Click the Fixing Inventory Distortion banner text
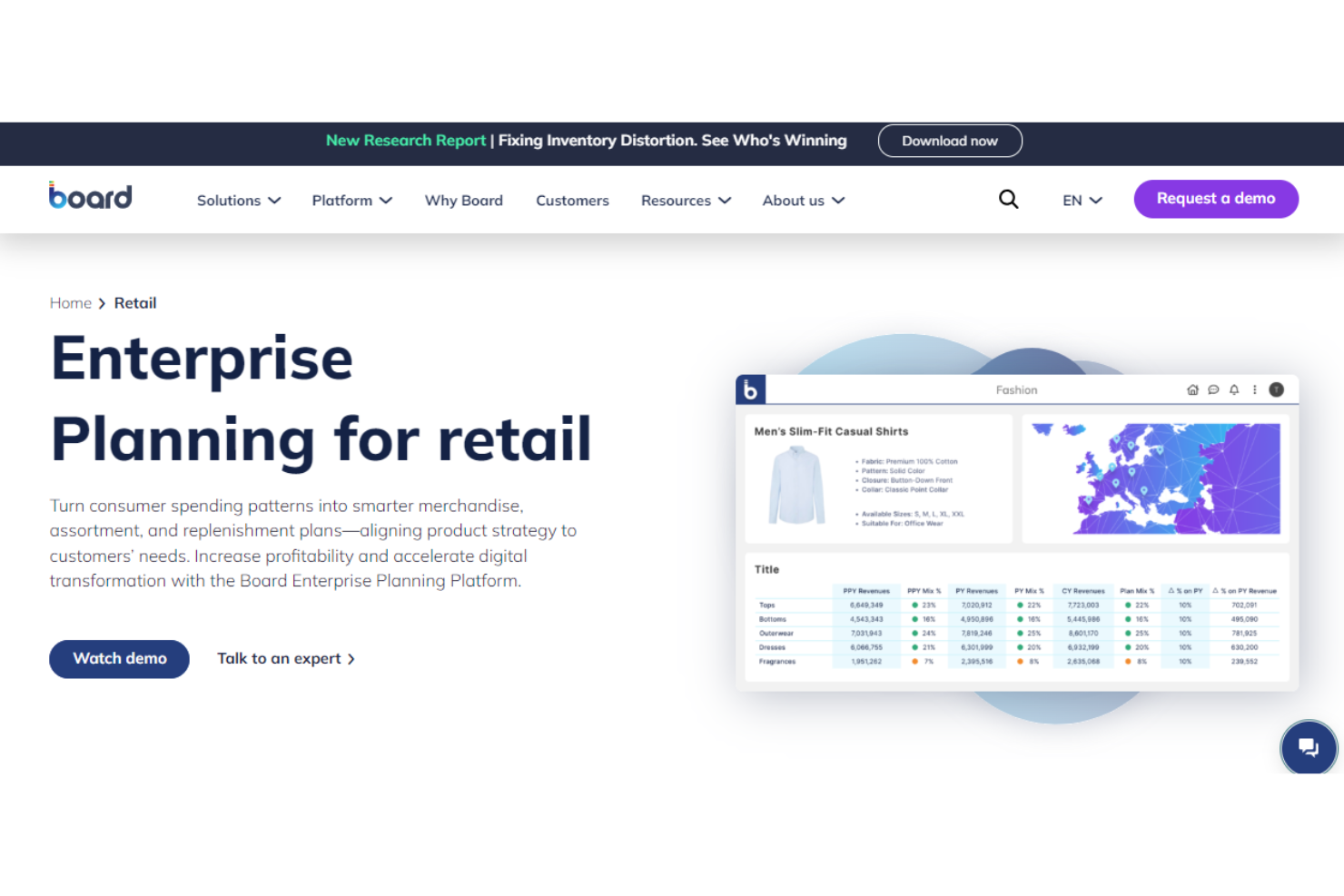 click(672, 141)
